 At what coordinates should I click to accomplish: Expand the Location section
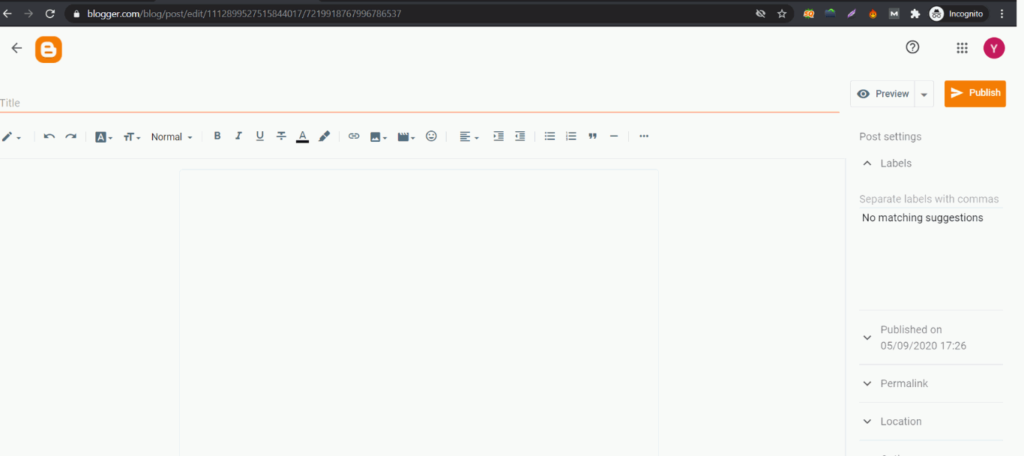point(931,421)
